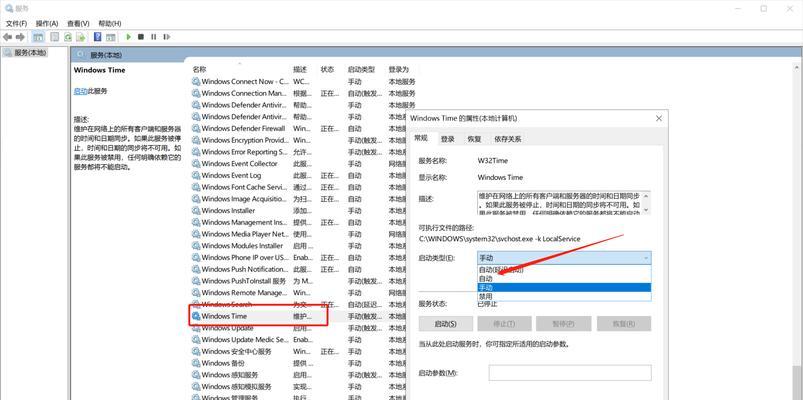This screenshot has width=803, height=400.
Task: Open the 操作(A) menu
Action: point(47,24)
